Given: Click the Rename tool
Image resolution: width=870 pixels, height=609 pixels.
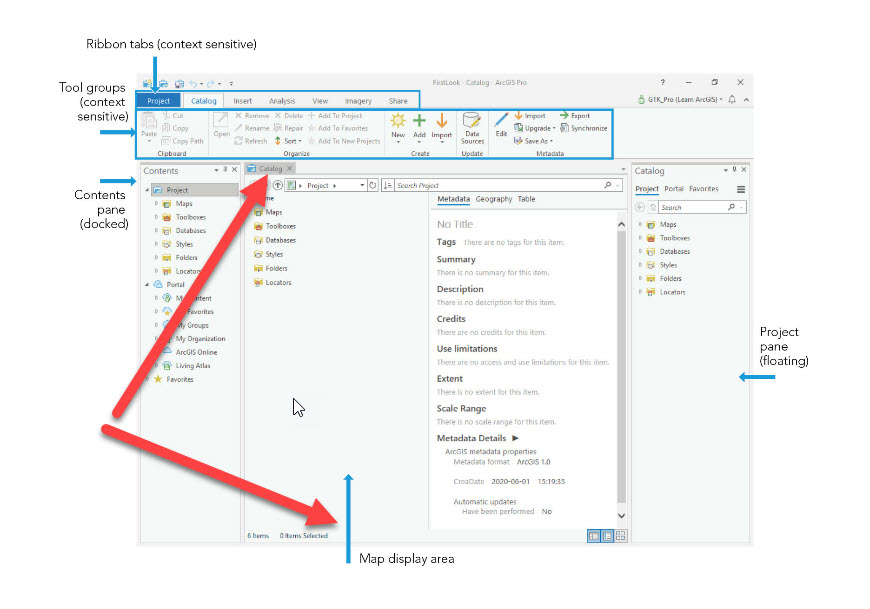Looking at the screenshot, I should pos(252,128).
